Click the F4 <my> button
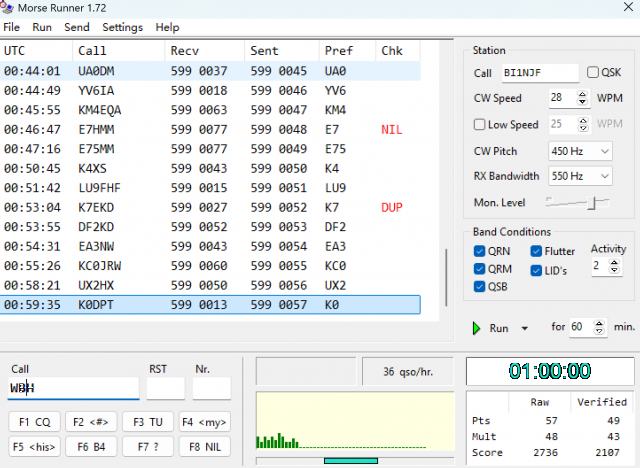This screenshot has width=640, height=468. [x=204, y=422]
